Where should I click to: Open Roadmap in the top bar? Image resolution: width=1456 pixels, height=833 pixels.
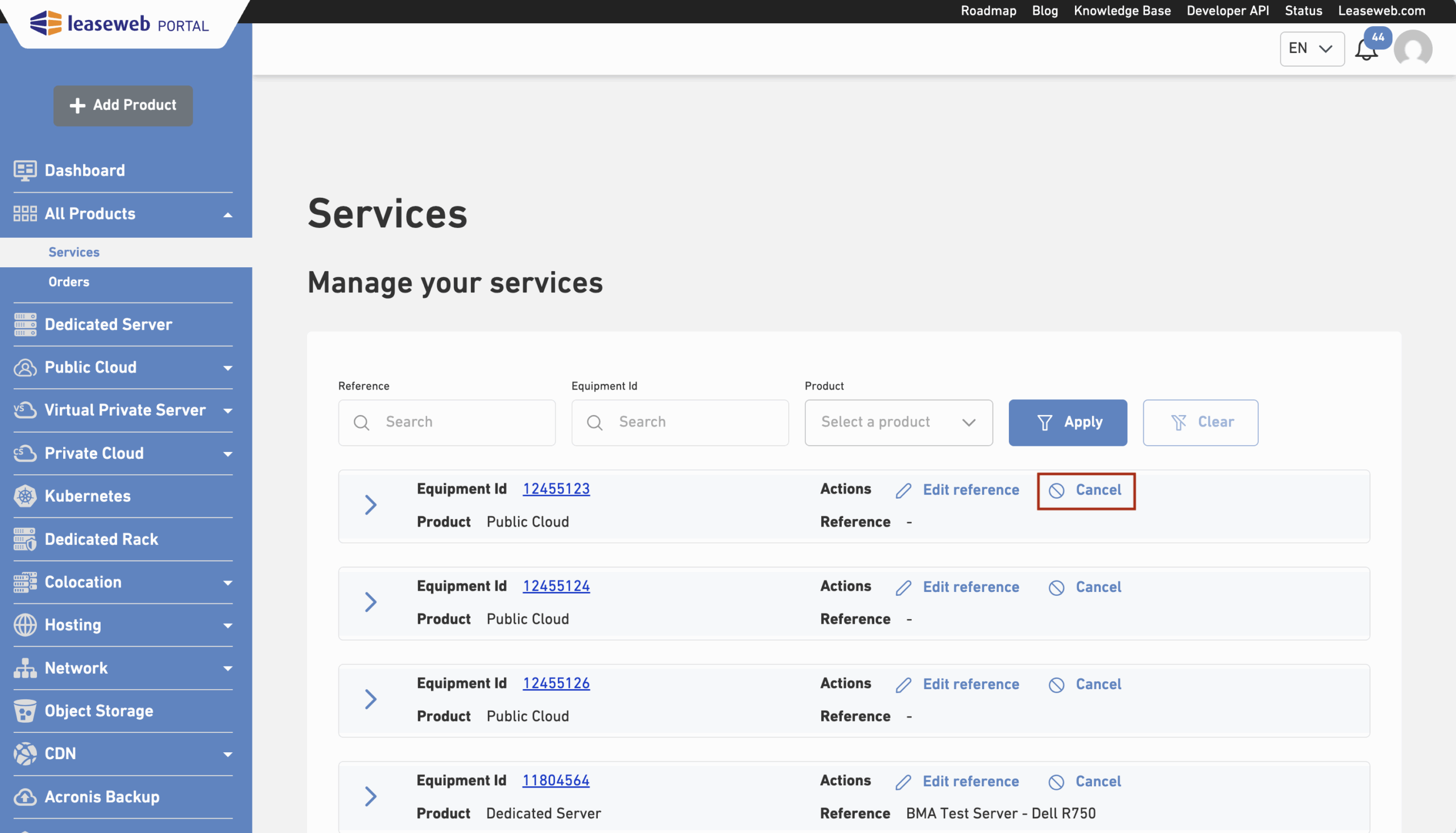[x=988, y=11]
